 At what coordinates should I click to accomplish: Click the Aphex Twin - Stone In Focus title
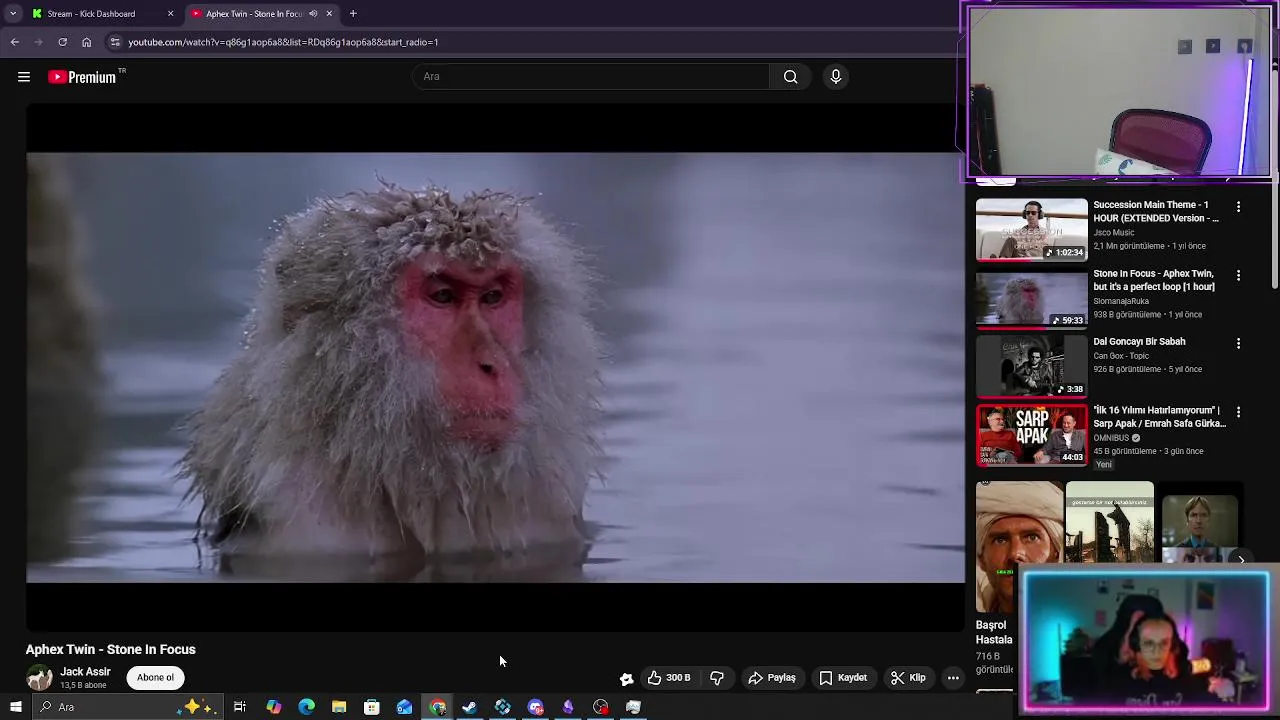(110, 650)
